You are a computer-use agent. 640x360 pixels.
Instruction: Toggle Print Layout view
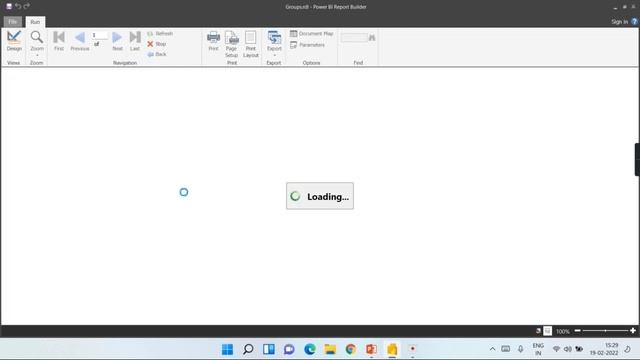251,44
